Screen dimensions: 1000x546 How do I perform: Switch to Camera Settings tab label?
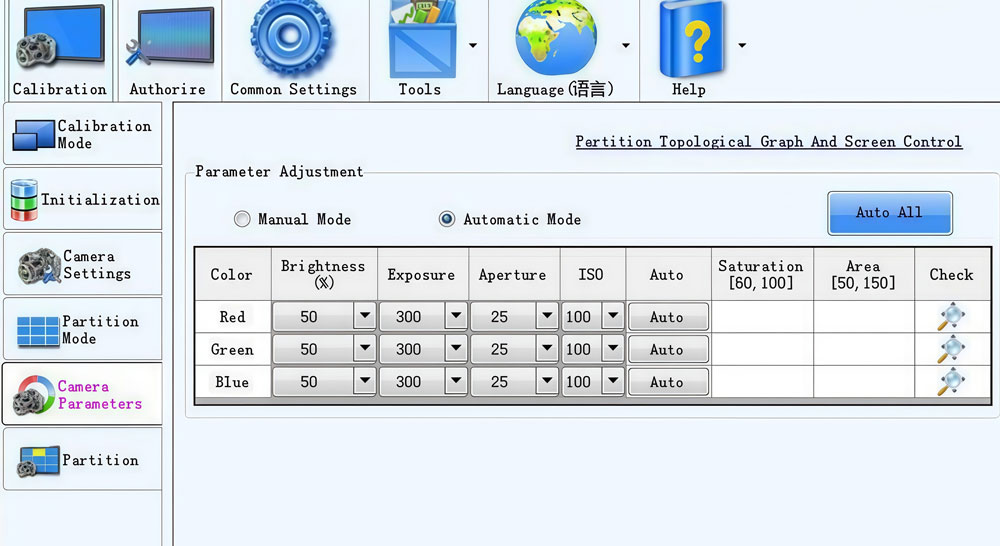[x=97, y=265]
